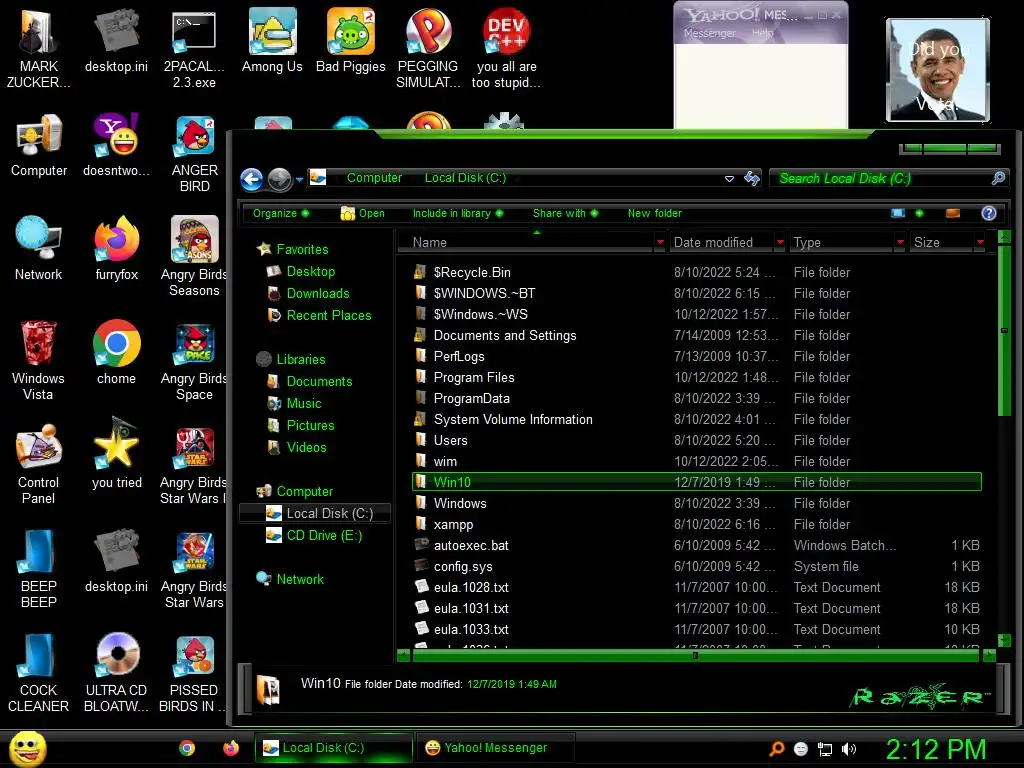Viewport: 1024px width, 768px height.
Task: Change view with the views icon
Action: click(x=898, y=213)
